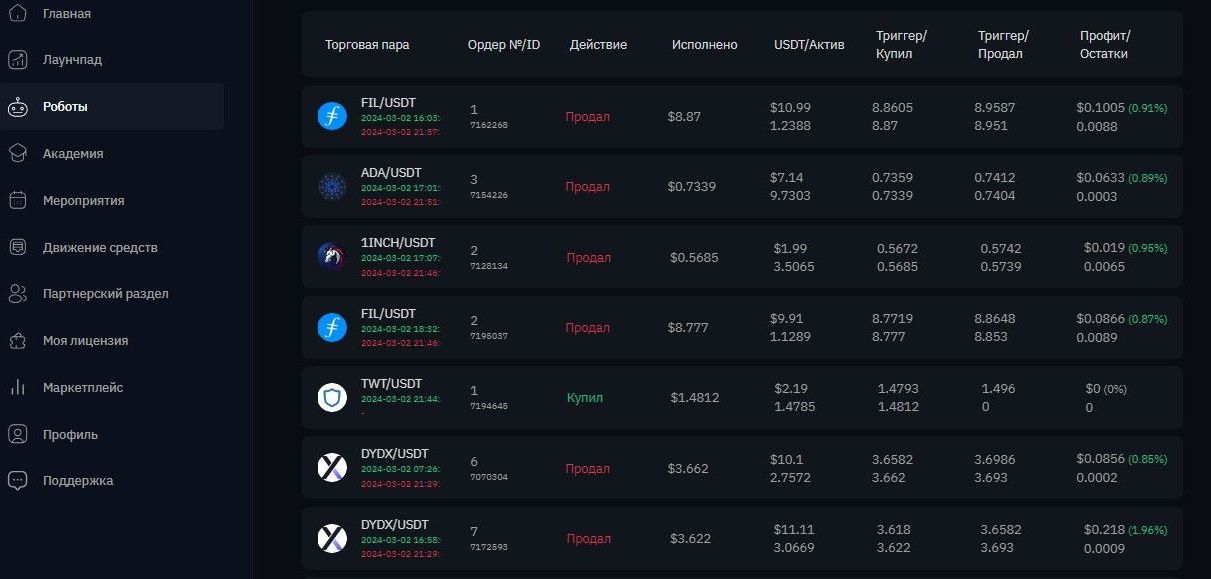This screenshot has width=1211, height=579.
Task: Click the Лаунчпад chart icon
Action: (17, 60)
